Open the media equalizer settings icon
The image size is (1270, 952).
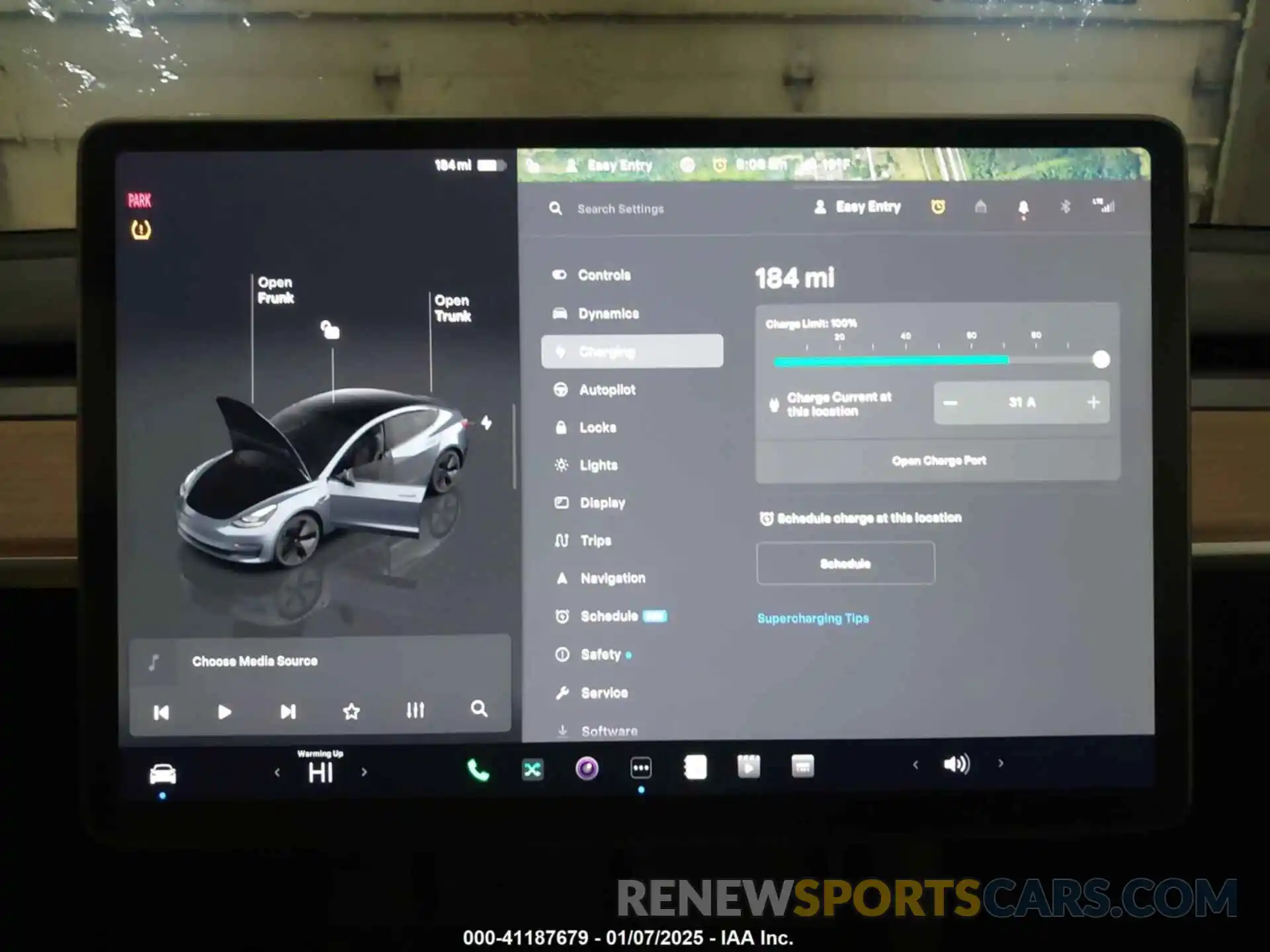coord(415,711)
